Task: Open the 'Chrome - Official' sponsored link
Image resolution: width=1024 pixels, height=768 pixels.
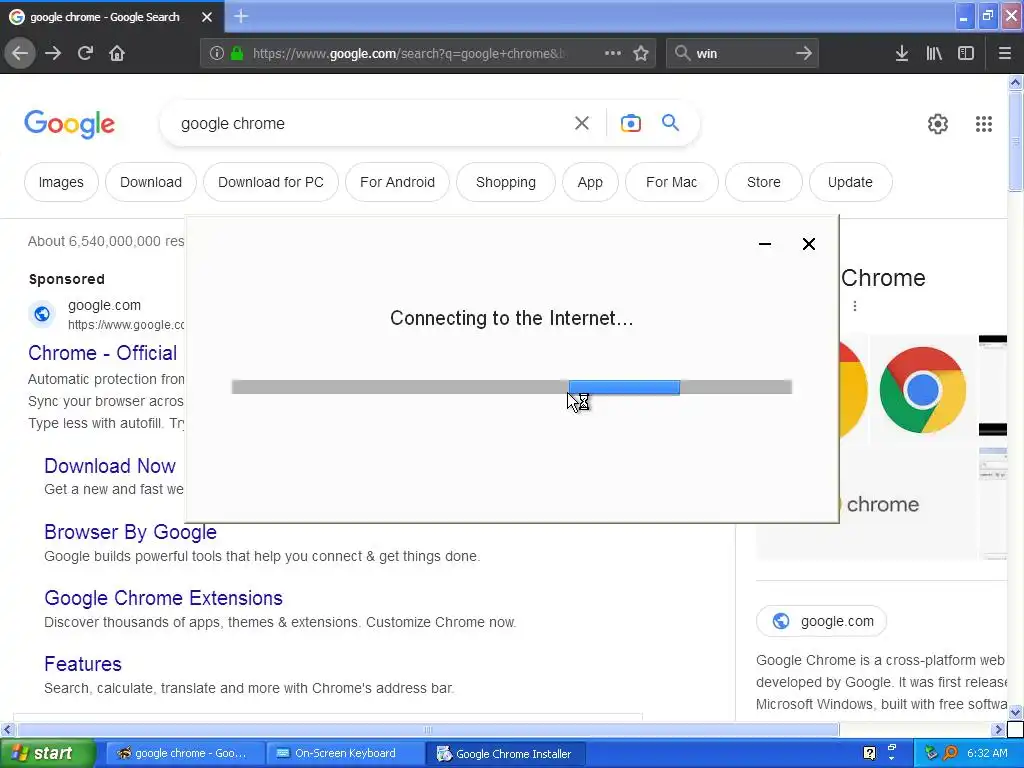Action: click(103, 353)
